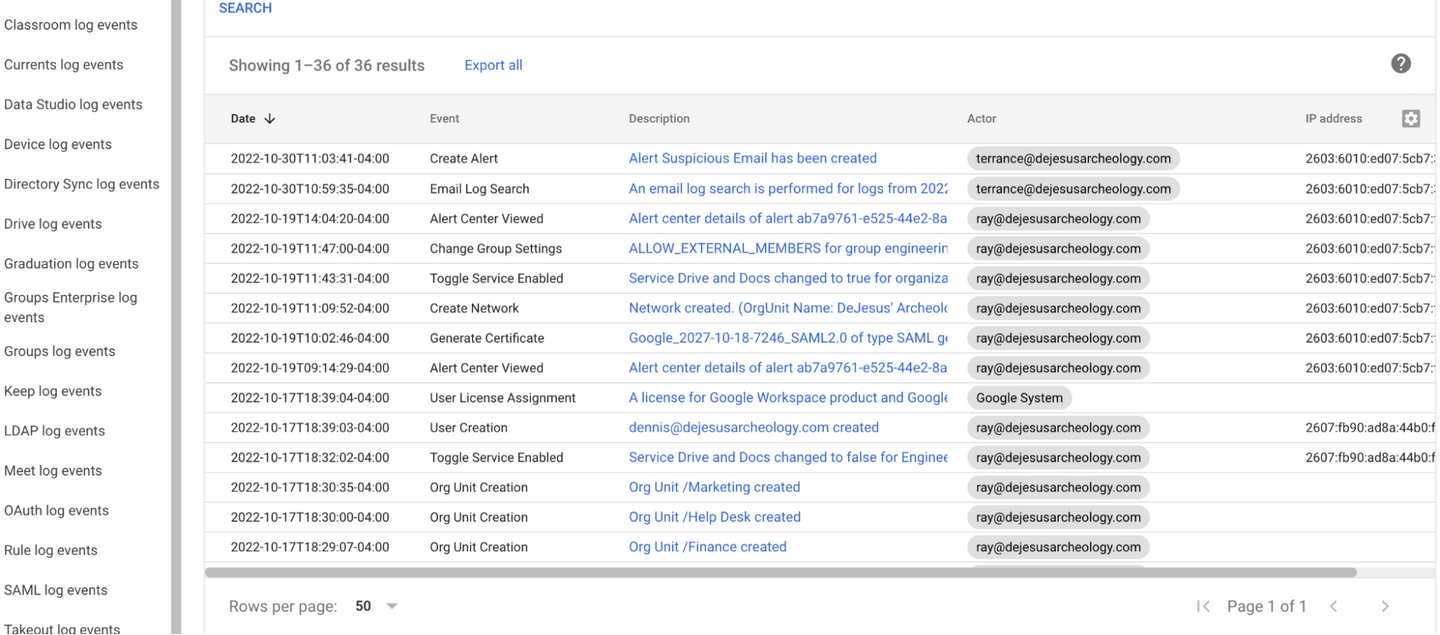Click the SEARCH button
Screen dimensions: 1440x635
[245, 8]
